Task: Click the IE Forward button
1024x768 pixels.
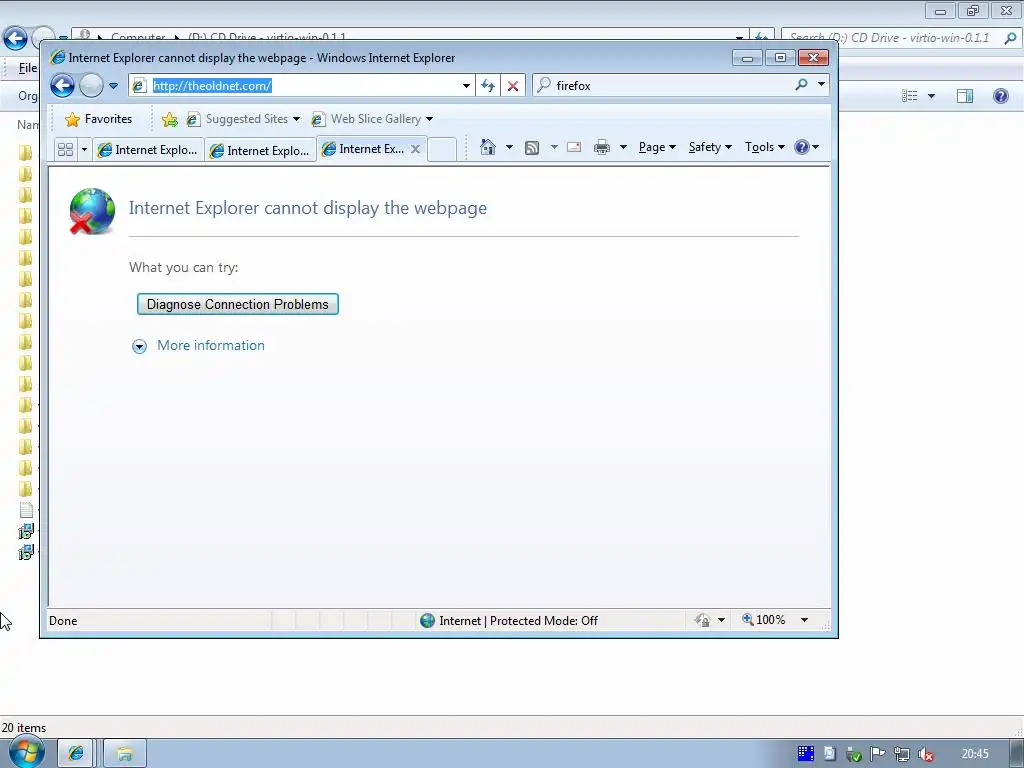Action: click(x=91, y=86)
